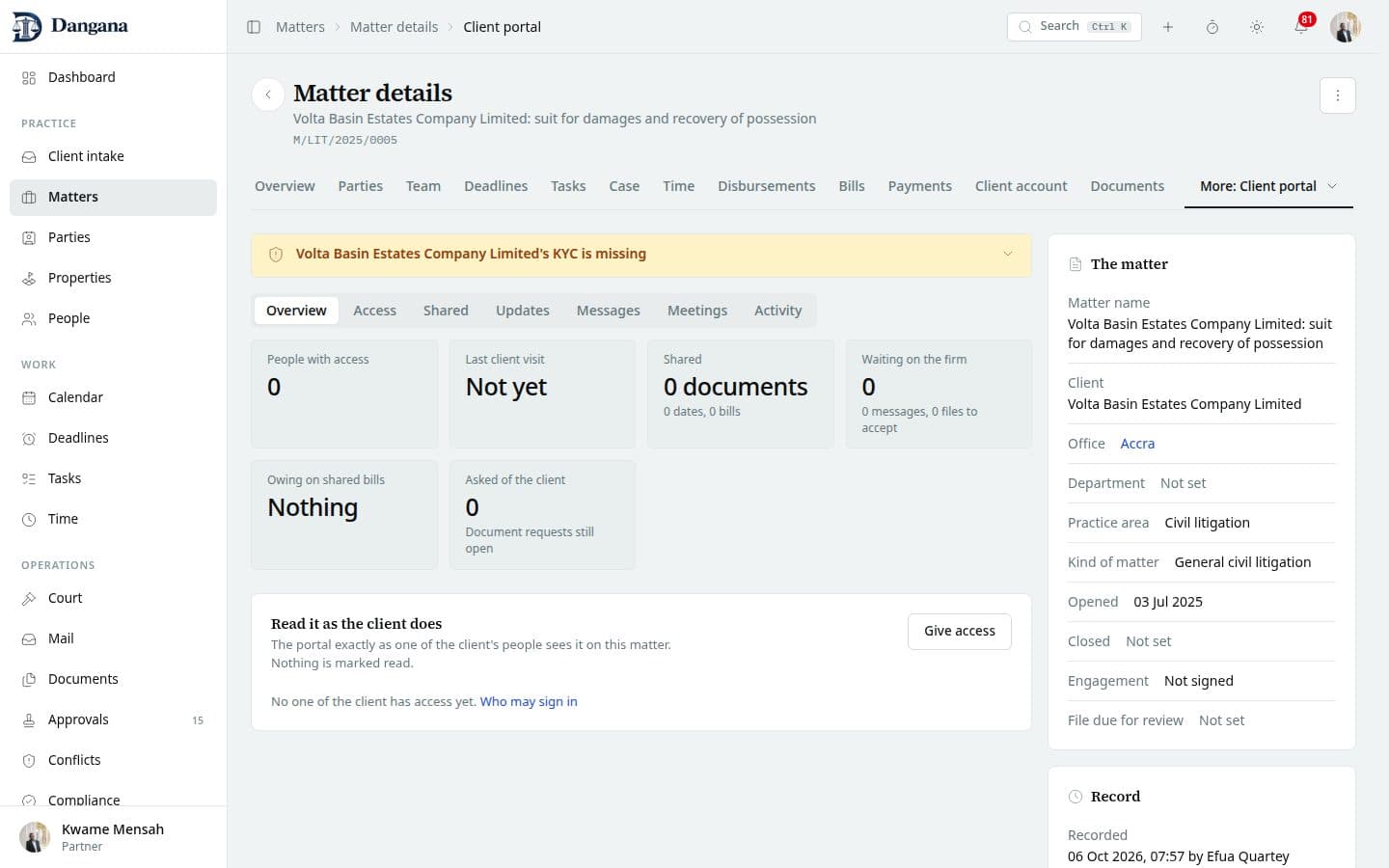Select the Client account matter tab
The height and width of the screenshot is (868, 1389).
point(1021,186)
